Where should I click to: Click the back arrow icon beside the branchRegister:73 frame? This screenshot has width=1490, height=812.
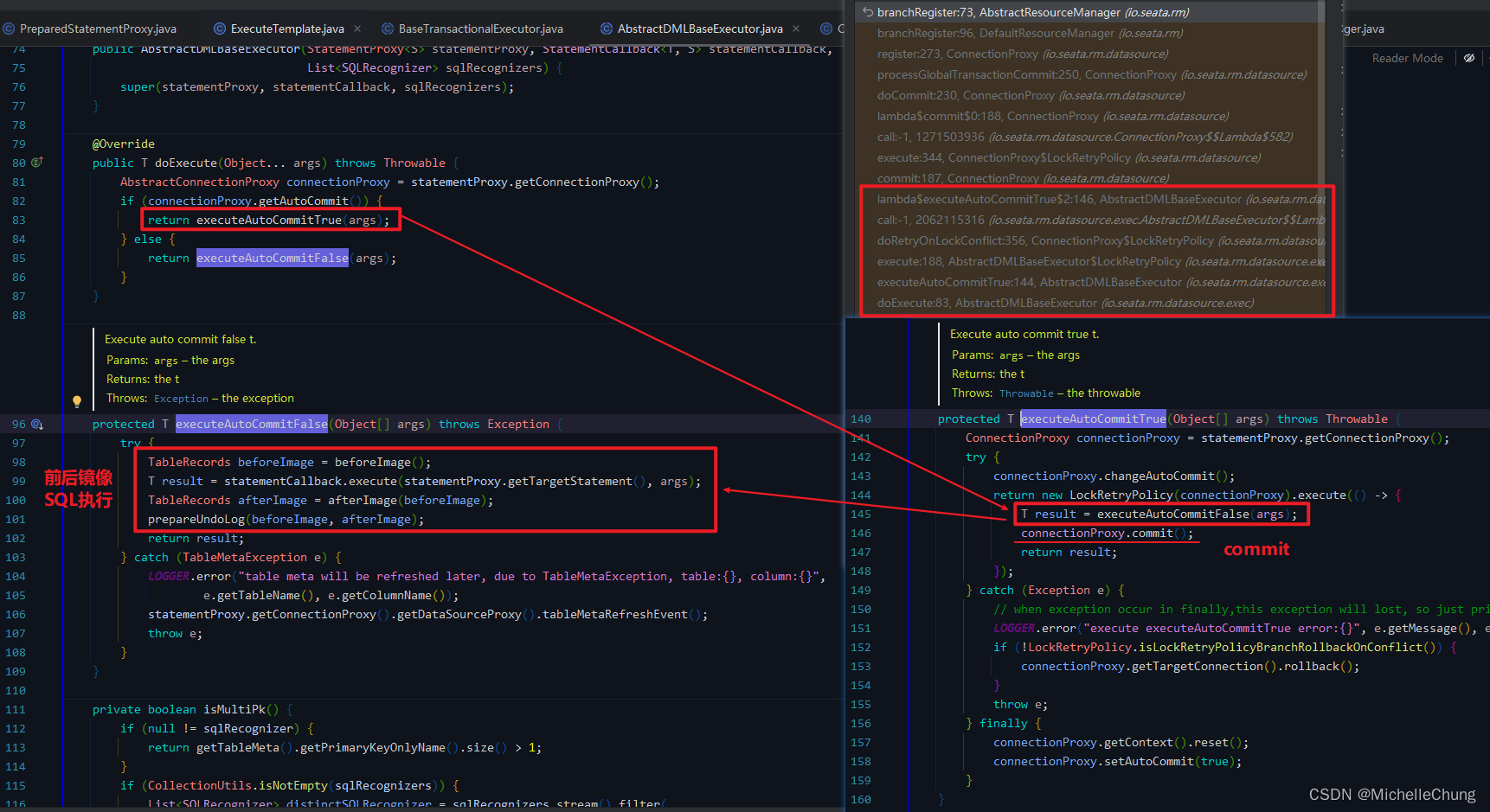(x=867, y=12)
